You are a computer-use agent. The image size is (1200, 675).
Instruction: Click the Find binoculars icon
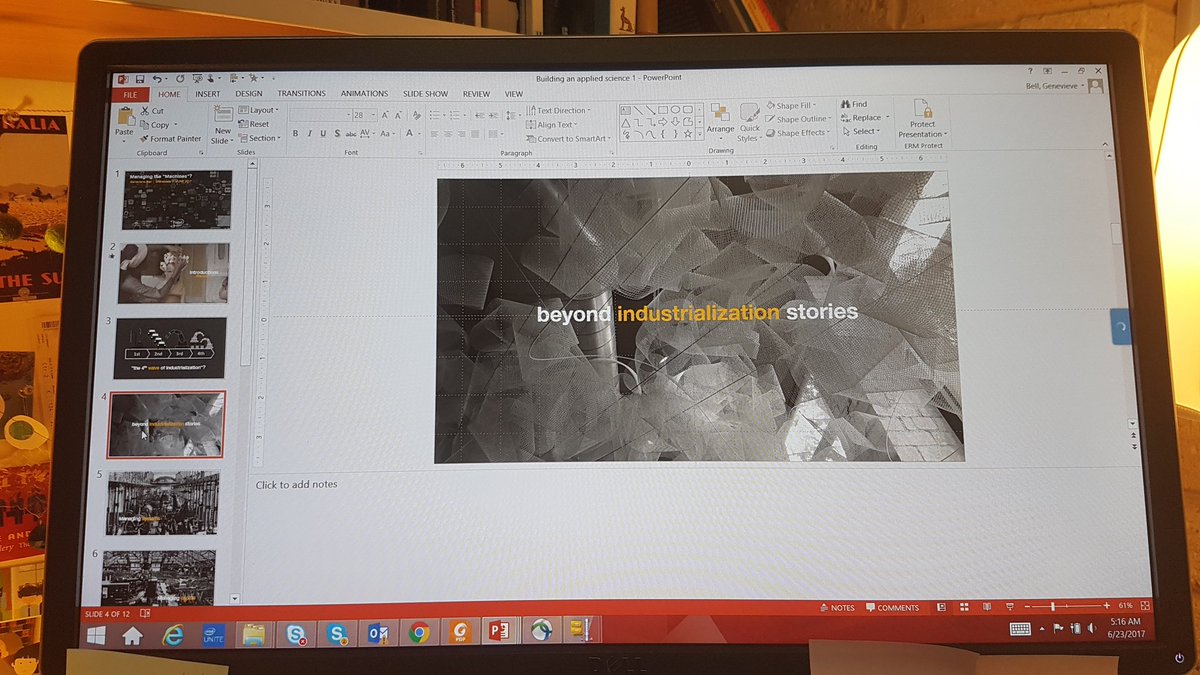(x=846, y=104)
